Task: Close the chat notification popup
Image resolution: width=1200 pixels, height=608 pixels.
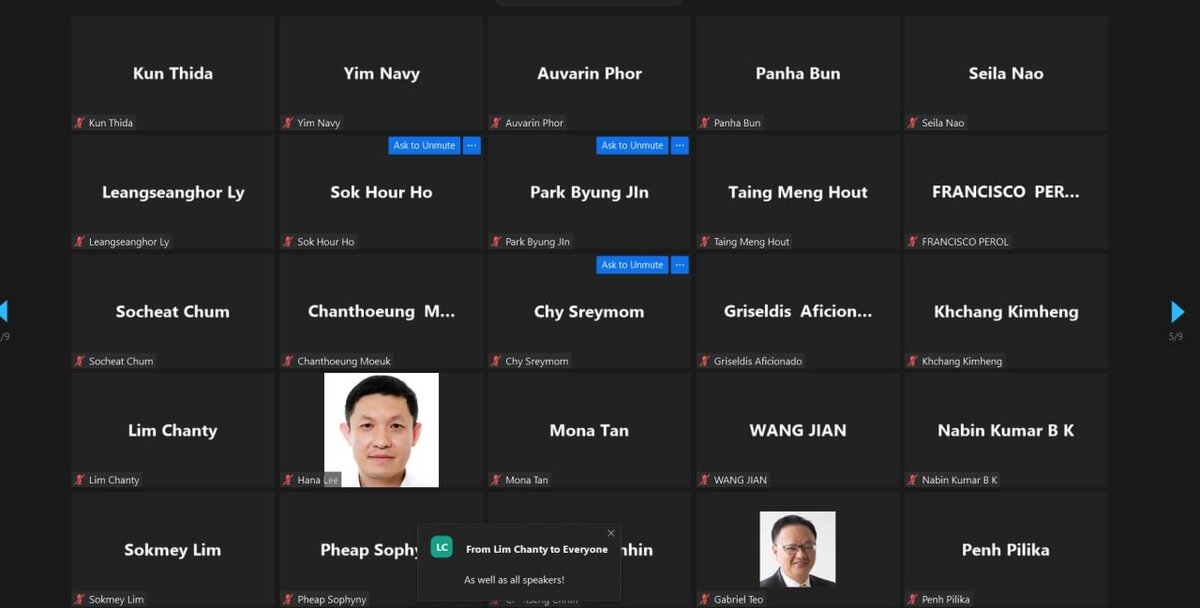Action: click(611, 533)
